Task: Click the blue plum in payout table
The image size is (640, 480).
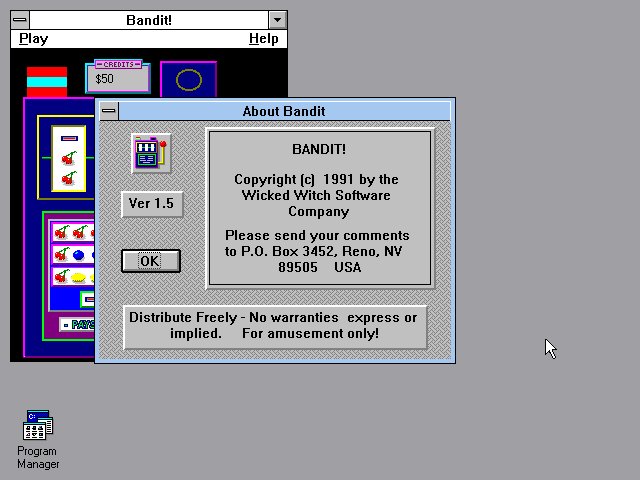Action: 78,256
